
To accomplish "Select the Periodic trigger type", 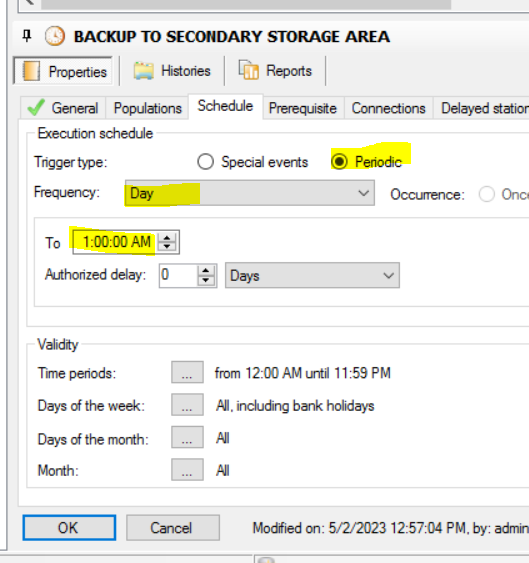I will tap(339, 162).
